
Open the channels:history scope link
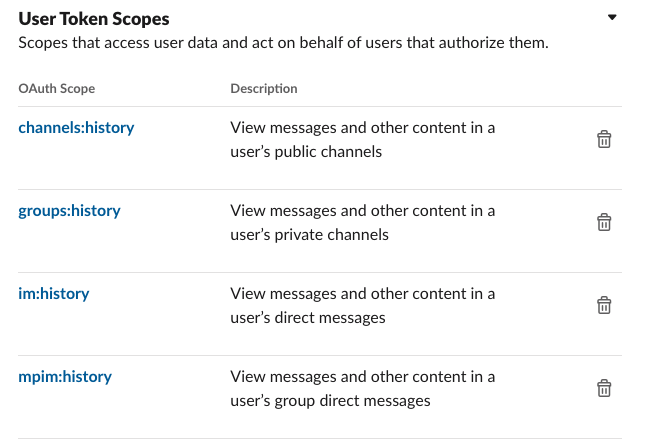pyautogui.click(x=76, y=128)
